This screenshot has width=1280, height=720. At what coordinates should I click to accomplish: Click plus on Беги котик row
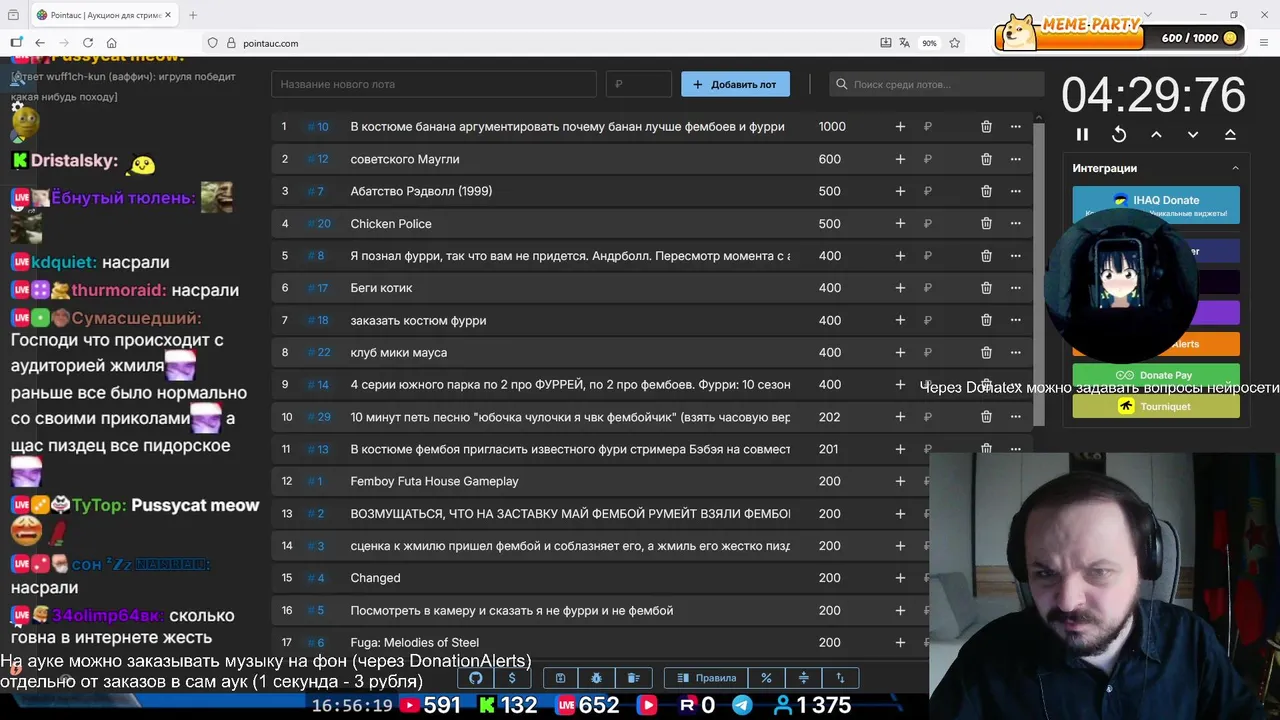pyautogui.click(x=900, y=288)
